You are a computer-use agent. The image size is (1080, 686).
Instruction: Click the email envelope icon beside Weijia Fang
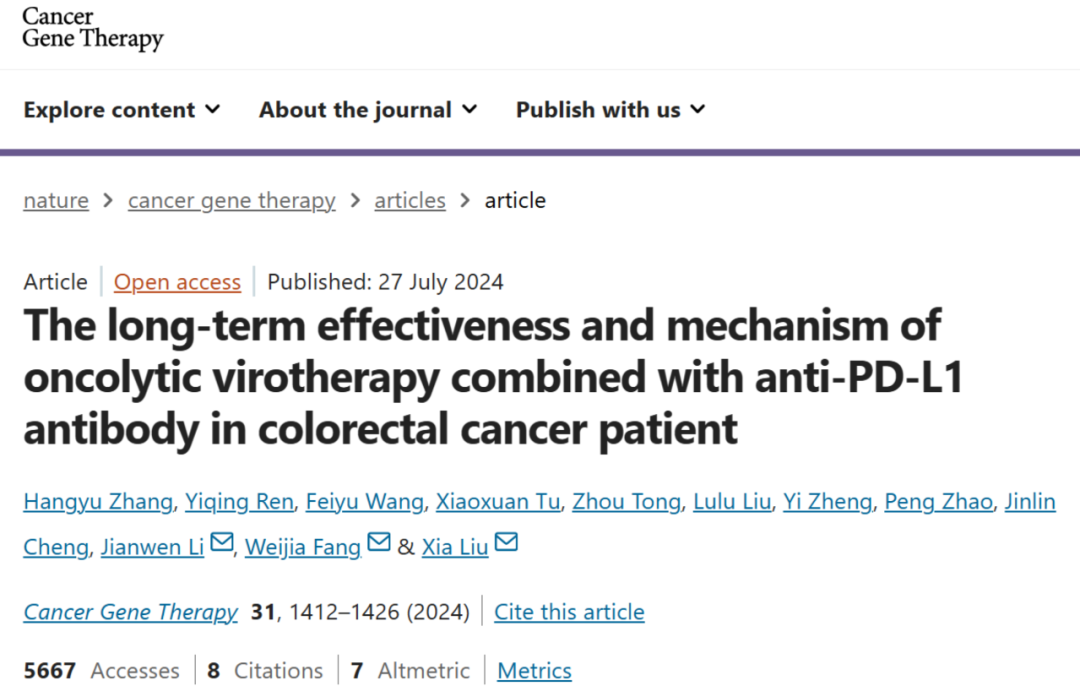click(x=379, y=542)
